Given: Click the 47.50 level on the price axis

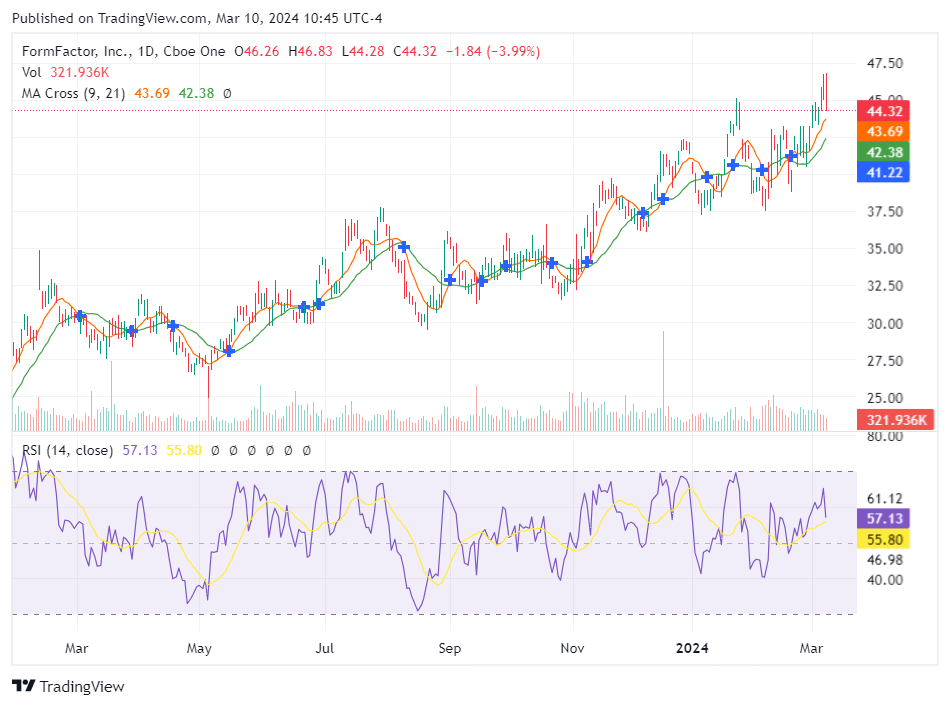Looking at the screenshot, I should pyautogui.click(x=885, y=63).
